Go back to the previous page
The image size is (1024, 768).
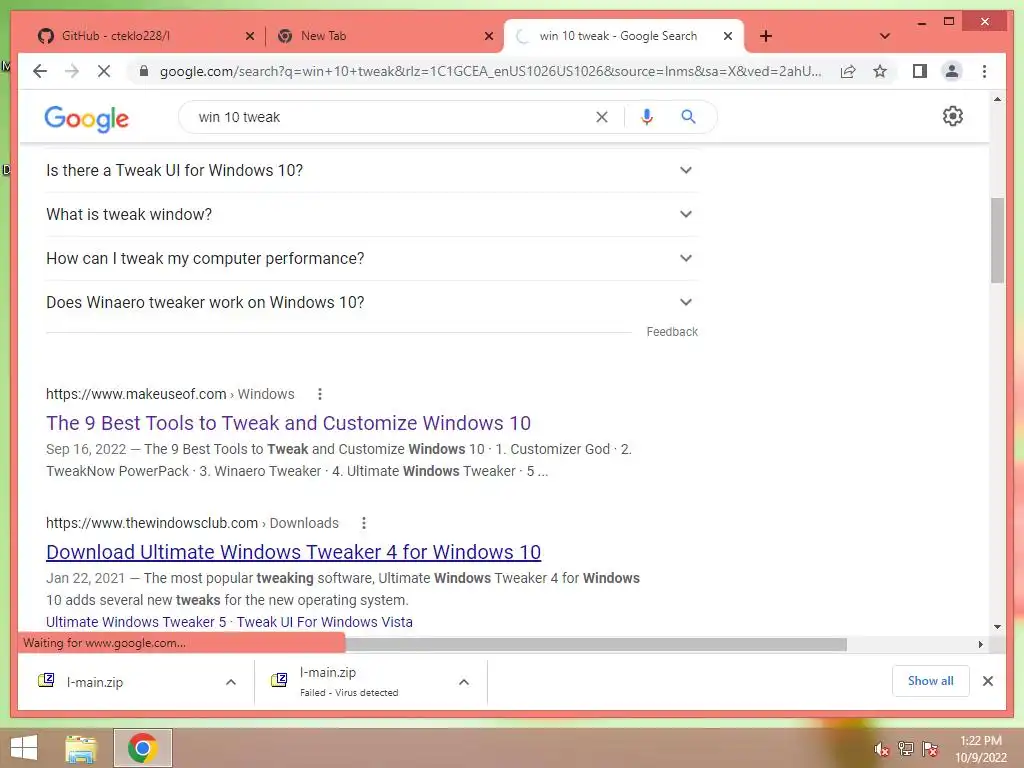click(x=40, y=71)
